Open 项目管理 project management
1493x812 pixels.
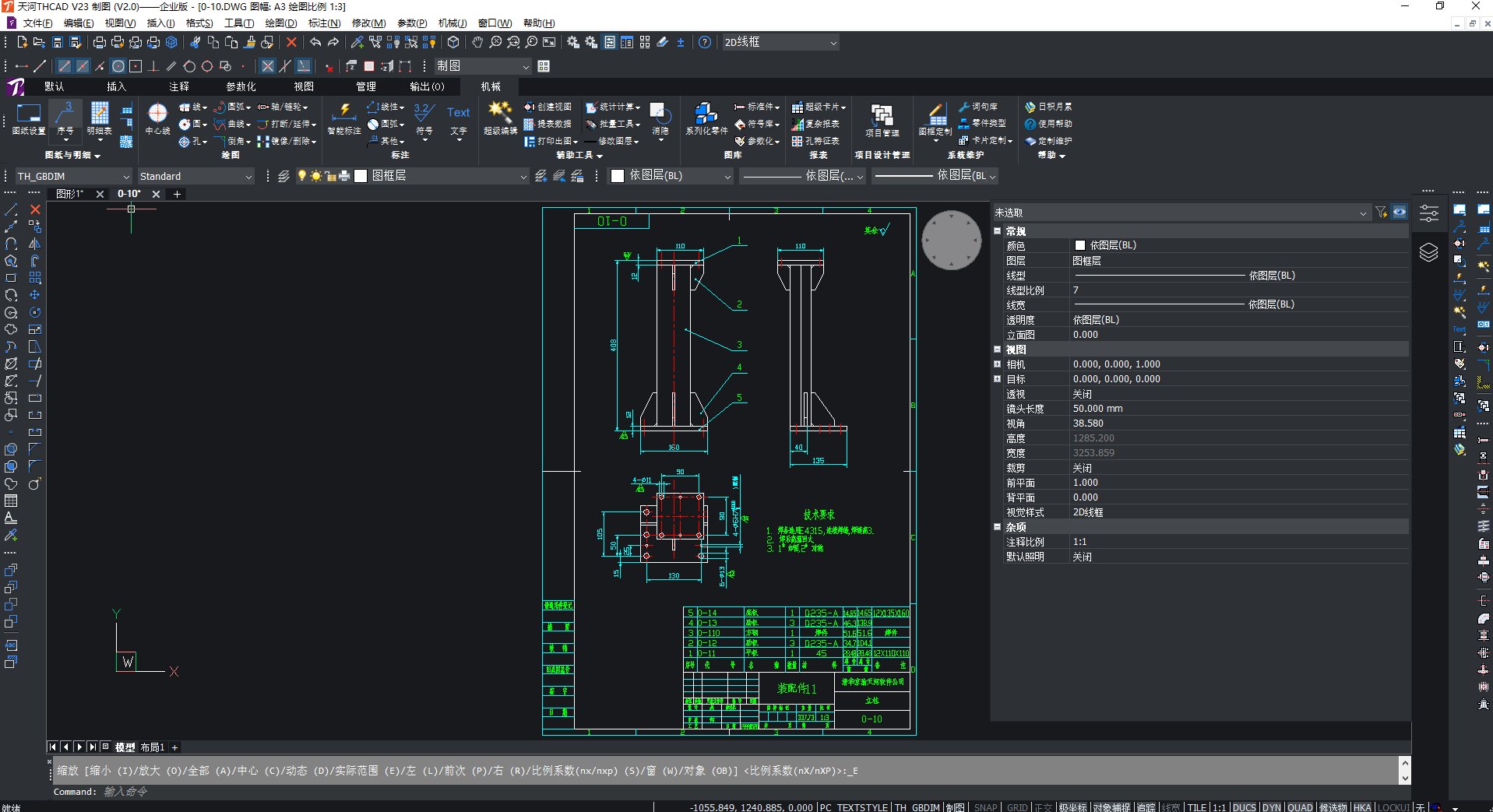882,121
